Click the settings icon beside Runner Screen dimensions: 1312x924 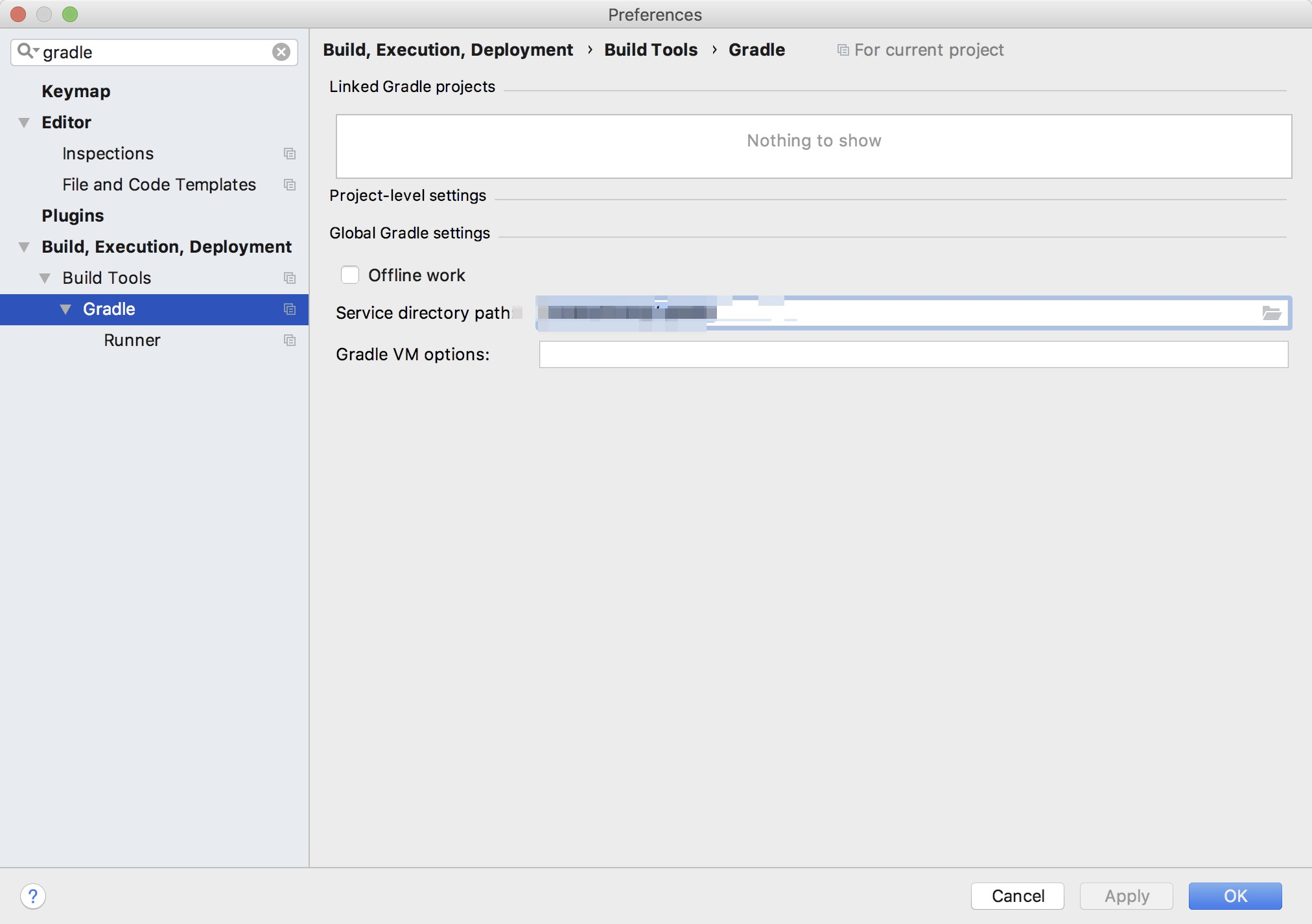coord(290,340)
